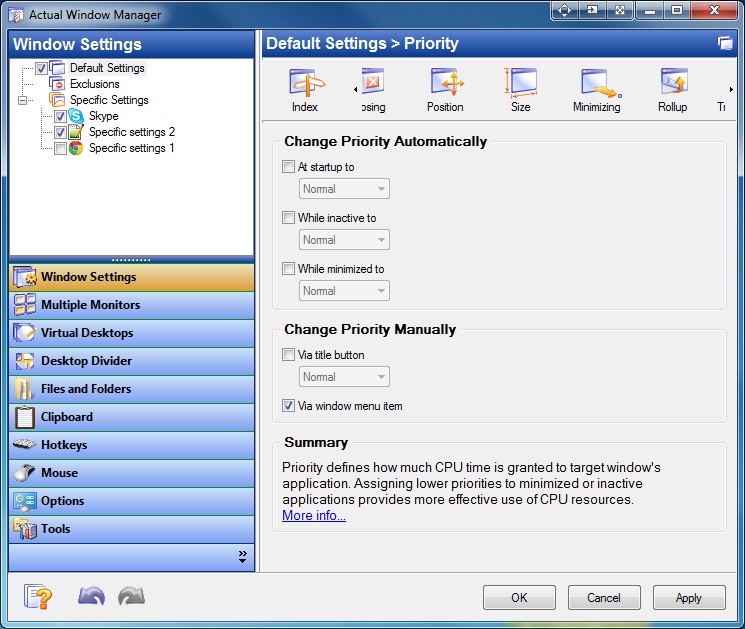This screenshot has width=745, height=629.
Task: Click the Chrome icon beside Specific settings 1
Action: click(76, 148)
